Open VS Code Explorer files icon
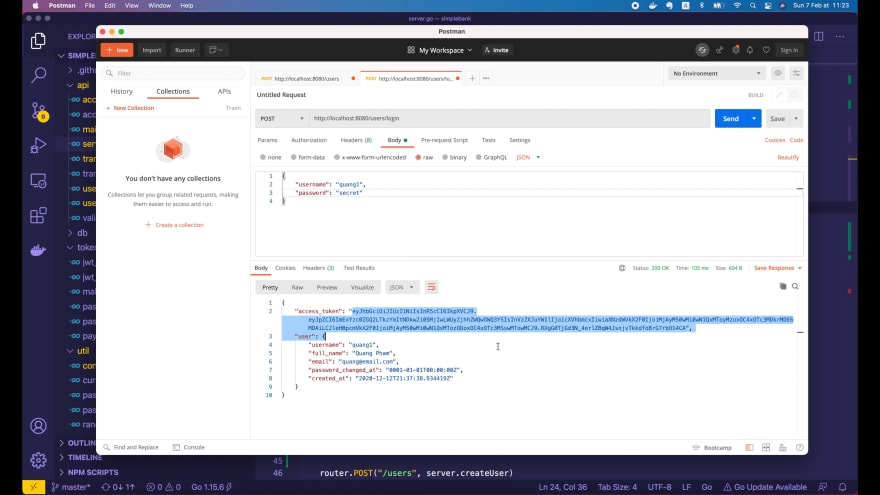 click(38, 40)
